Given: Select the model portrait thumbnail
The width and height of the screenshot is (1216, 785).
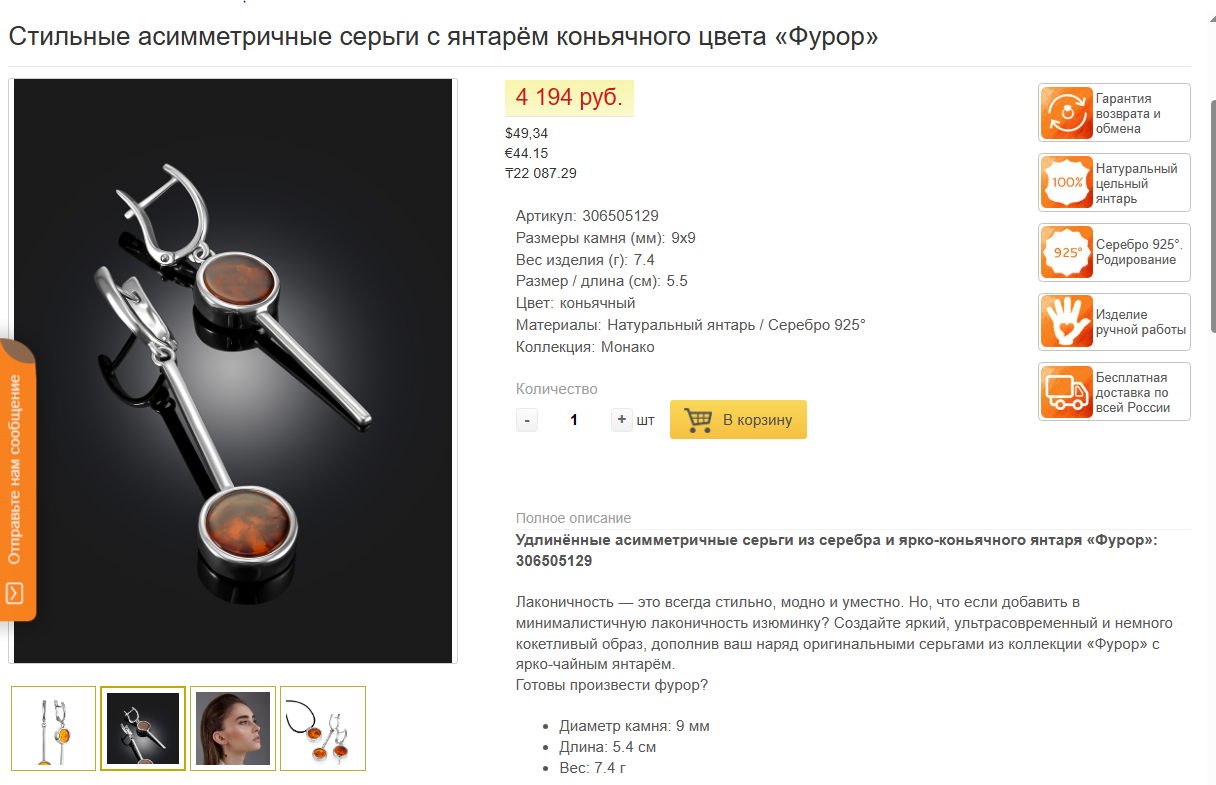Looking at the screenshot, I should pos(233,728).
